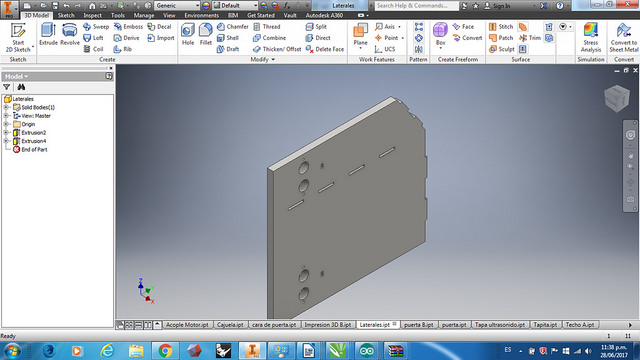The height and width of the screenshot is (360, 640).
Task: Open the Acople Motor.ipt document tab
Action: pyautogui.click(x=187, y=325)
